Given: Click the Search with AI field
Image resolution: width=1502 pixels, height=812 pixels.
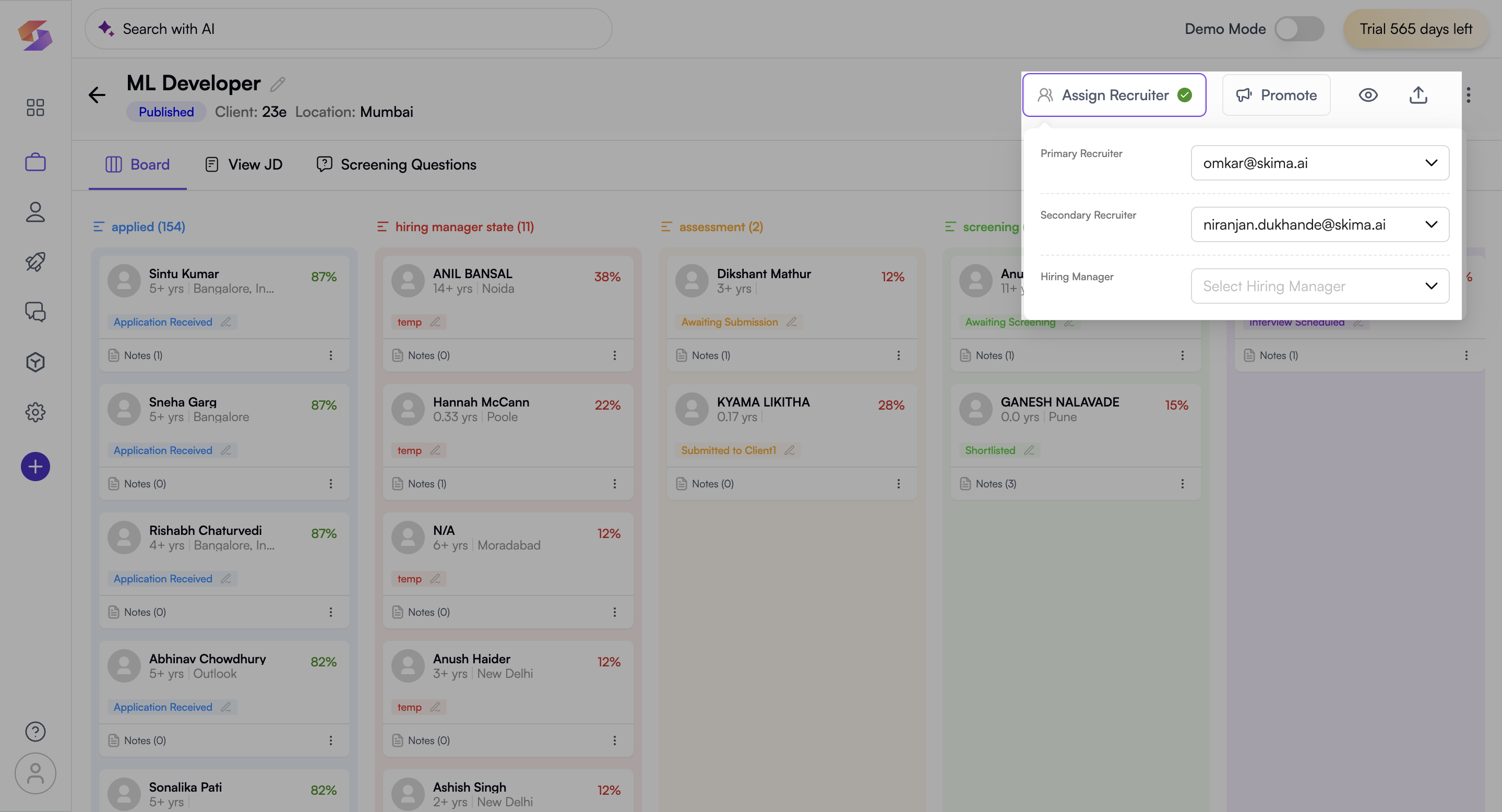Looking at the screenshot, I should click(x=349, y=29).
